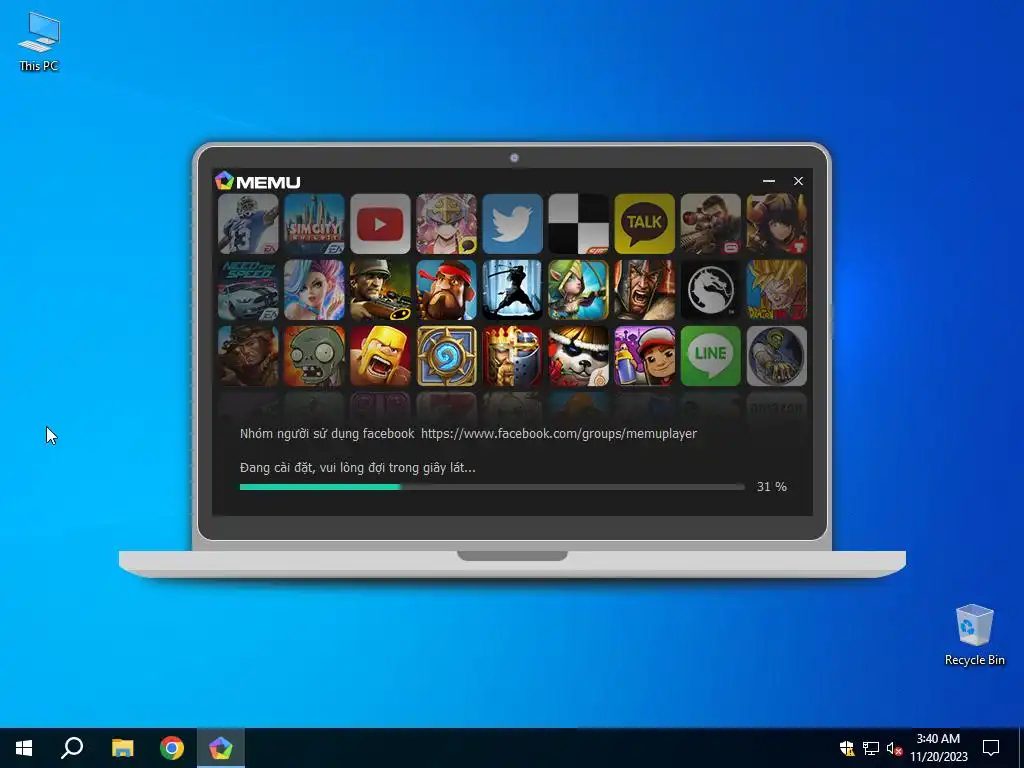Click the 31 % progress value
The width and height of the screenshot is (1024, 768).
coord(772,487)
